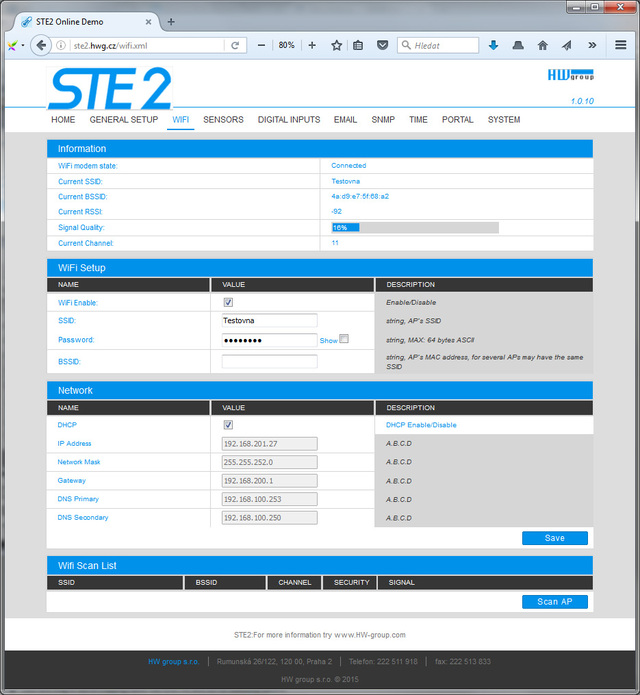Image resolution: width=640 pixels, height=695 pixels.
Task: Open a new browser tab
Action: coord(171,21)
